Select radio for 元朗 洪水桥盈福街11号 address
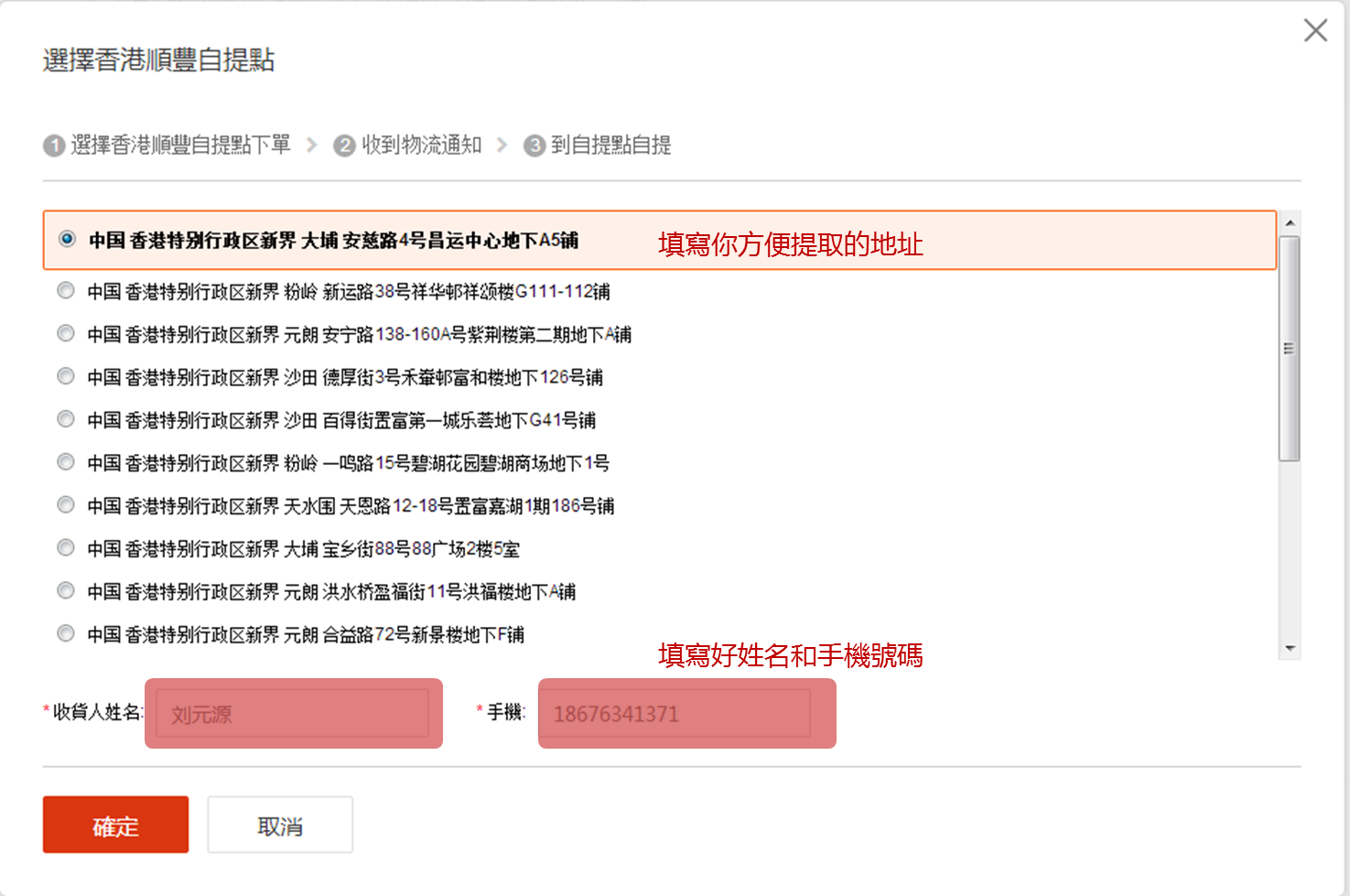The height and width of the screenshot is (896, 1350). [x=66, y=590]
